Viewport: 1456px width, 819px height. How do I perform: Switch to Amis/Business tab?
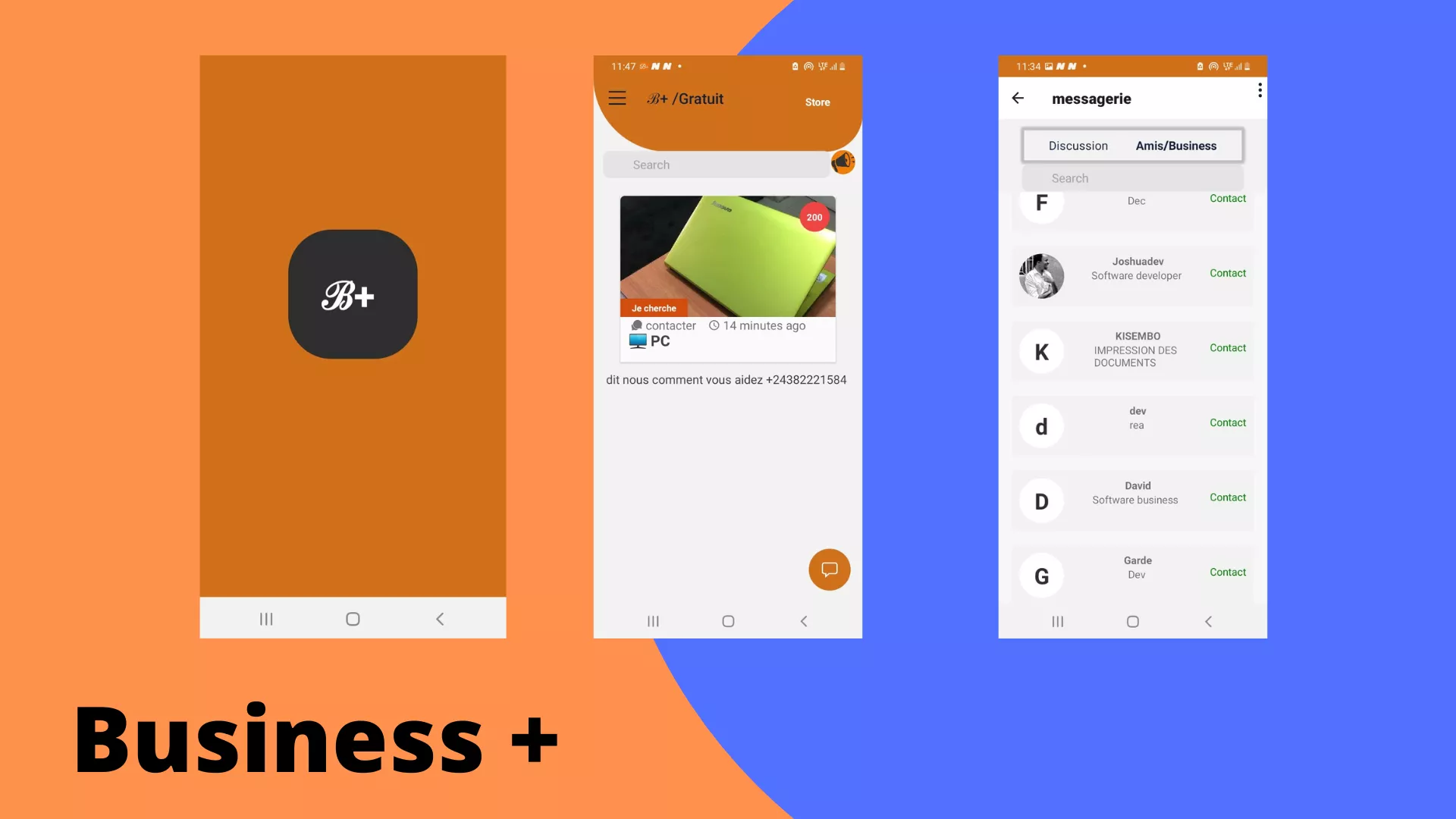[1175, 145]
